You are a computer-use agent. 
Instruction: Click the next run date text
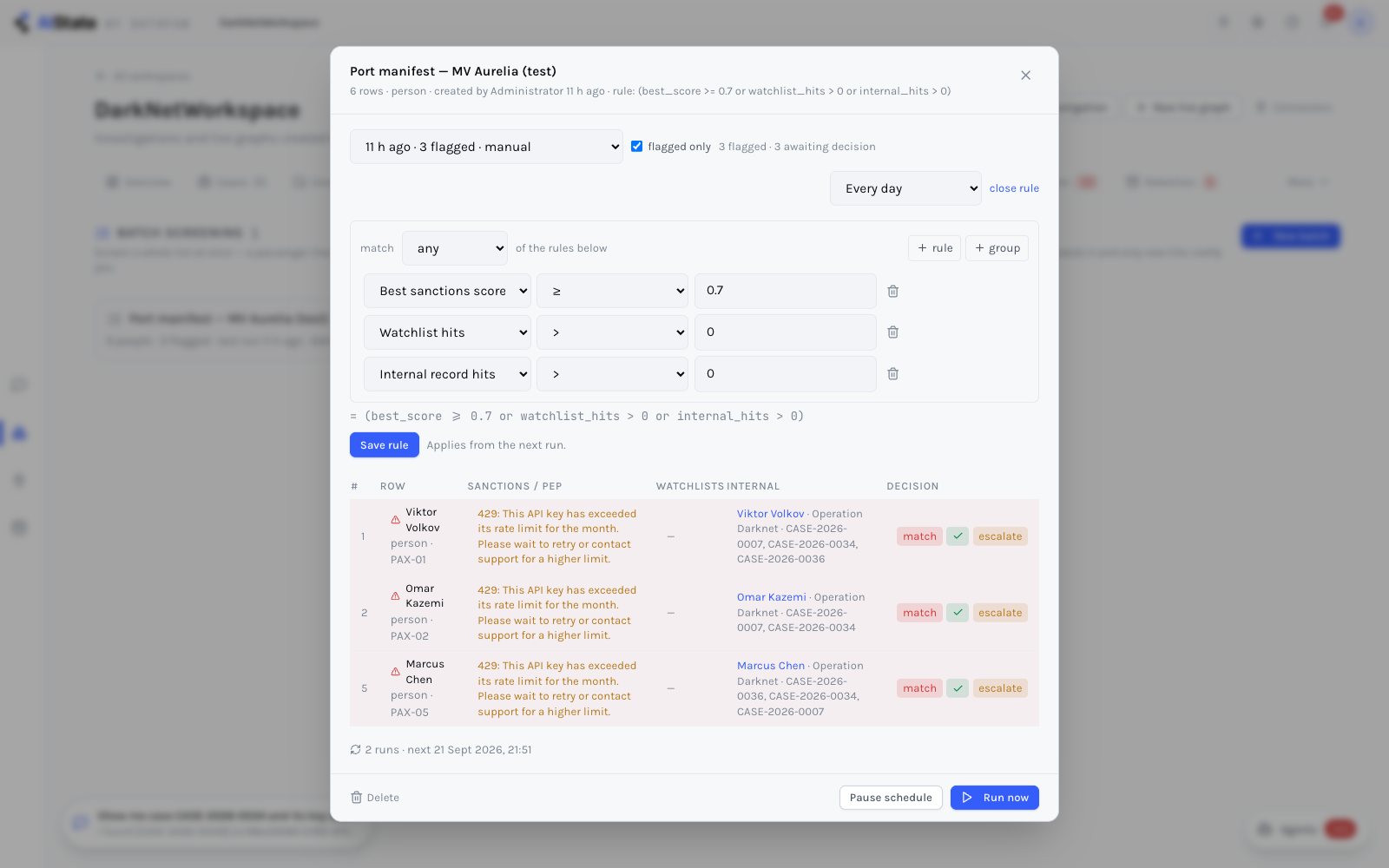(470, 750)
